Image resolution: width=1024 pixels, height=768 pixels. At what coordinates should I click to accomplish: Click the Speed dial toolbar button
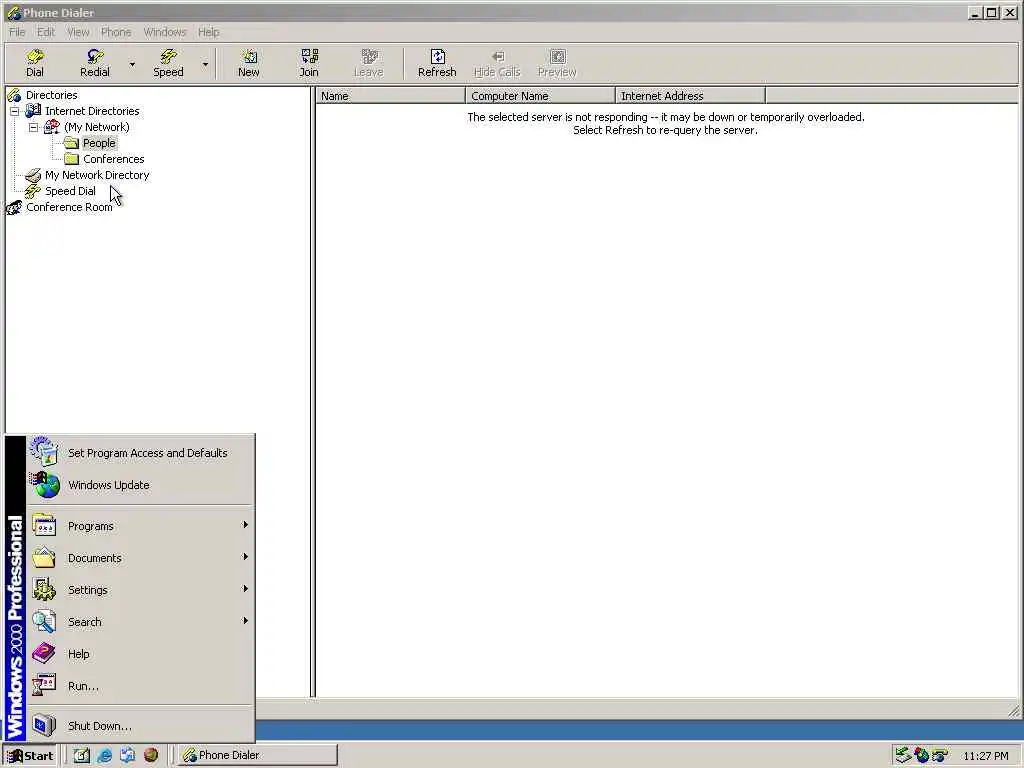168,63
